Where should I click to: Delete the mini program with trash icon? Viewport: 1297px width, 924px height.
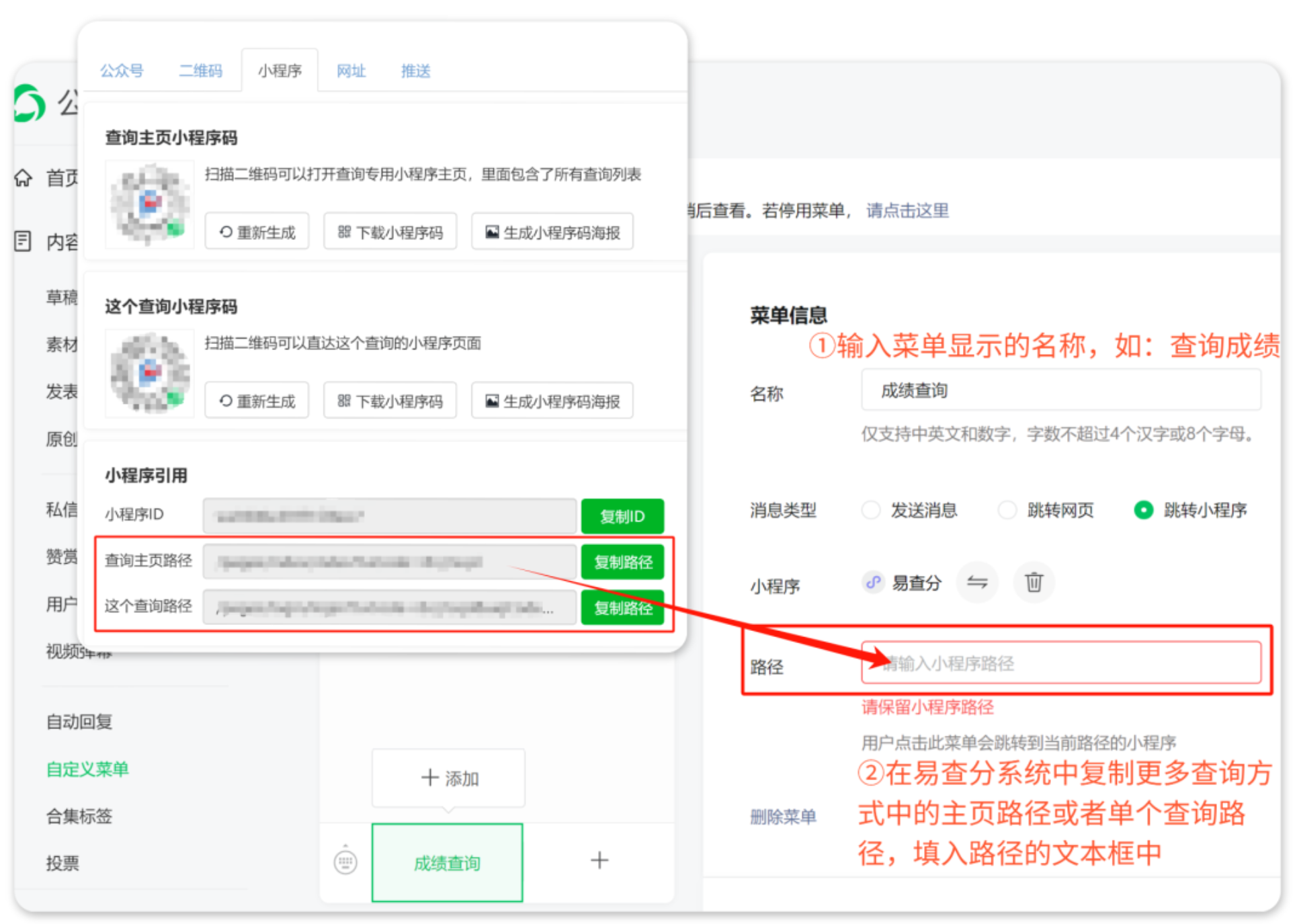pyautogui.click(x=1034, y=582)
